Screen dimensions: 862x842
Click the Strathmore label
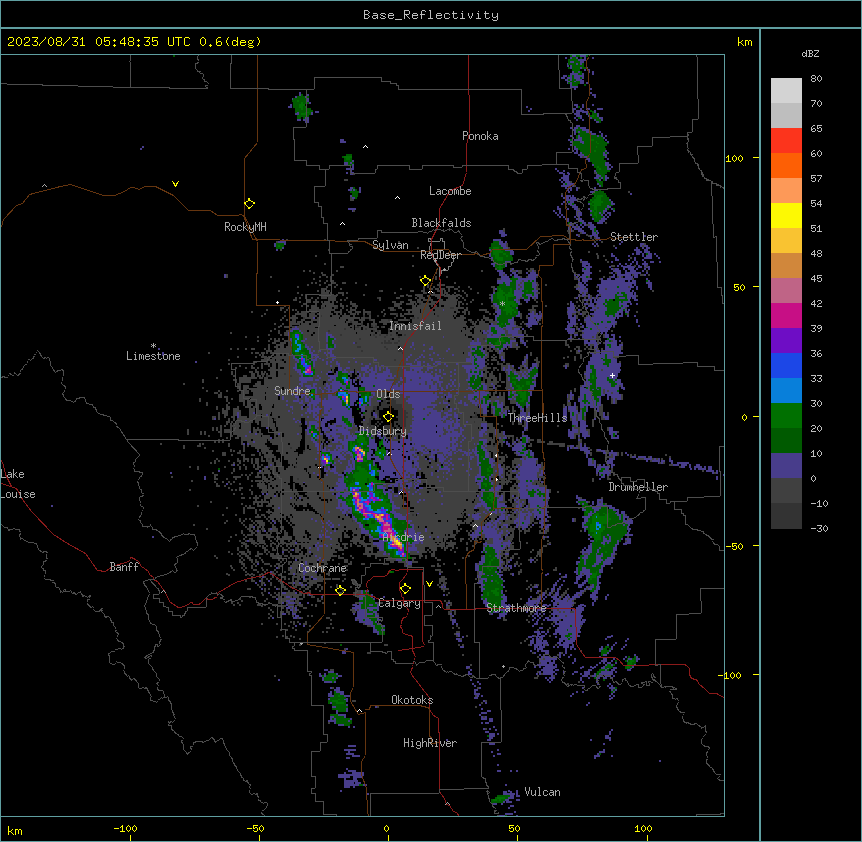(x=516, y=608)
